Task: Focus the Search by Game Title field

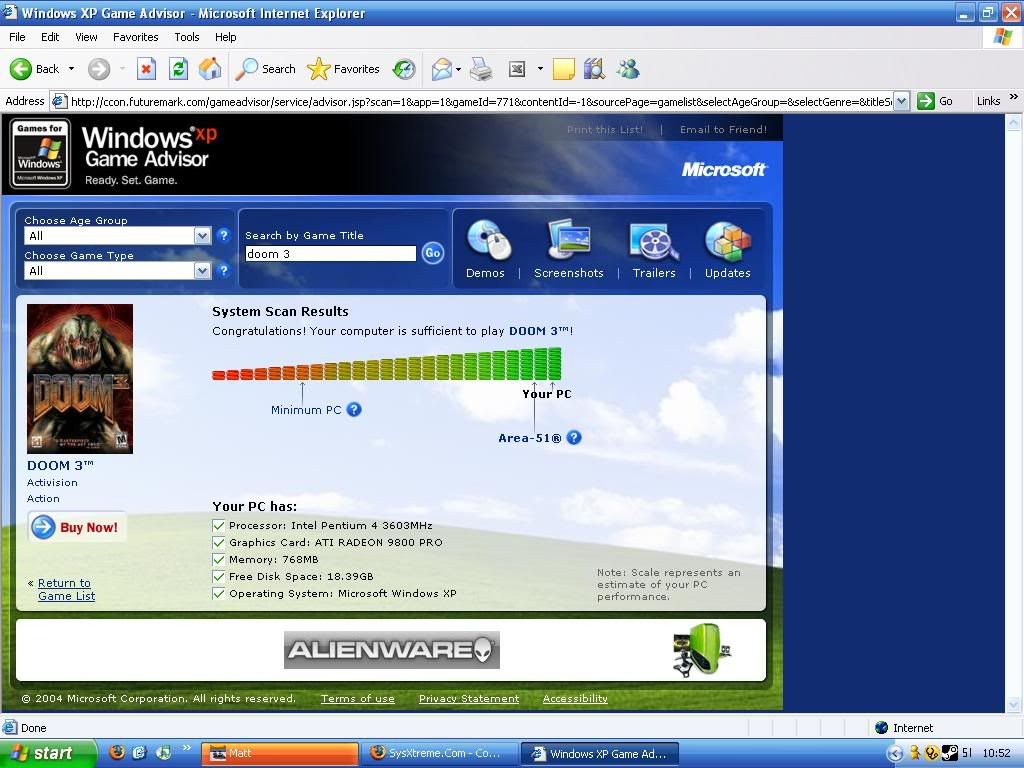Action: (x=330, y=253)
